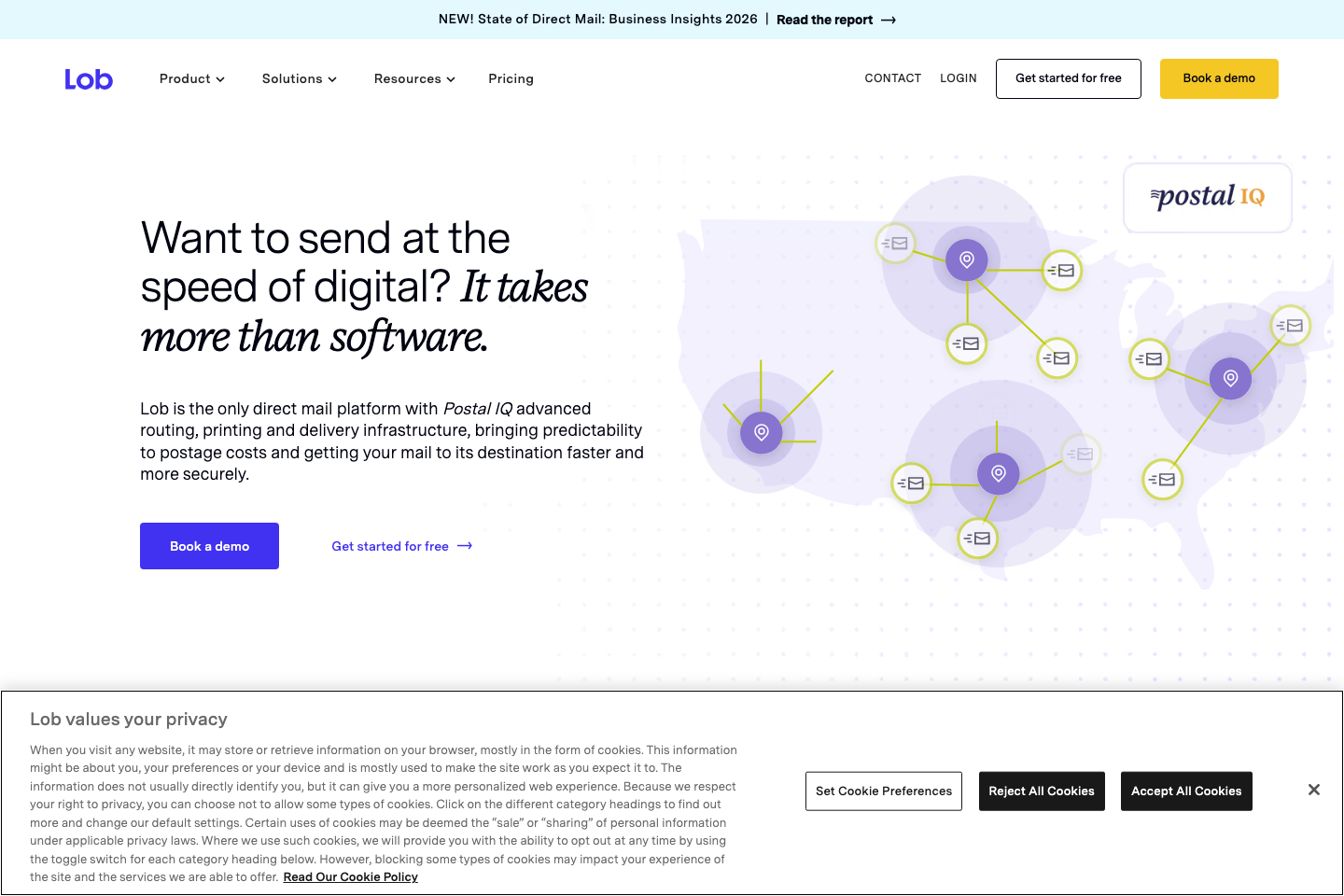Go to the Pricing page

pyautogui.click(x=511, y=78)
